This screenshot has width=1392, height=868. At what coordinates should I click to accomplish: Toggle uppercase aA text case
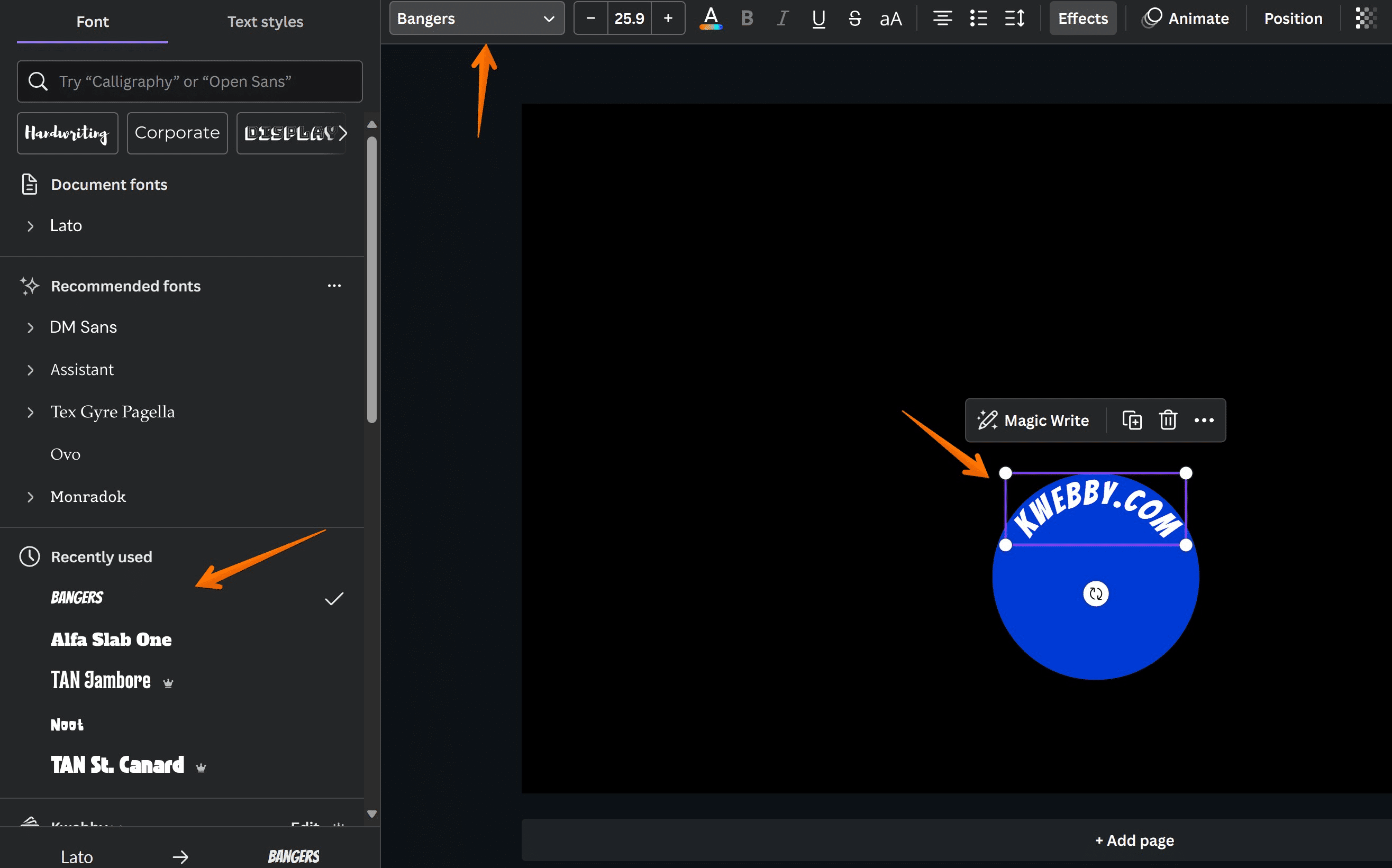pyautogui.click(x=890, y=19)
